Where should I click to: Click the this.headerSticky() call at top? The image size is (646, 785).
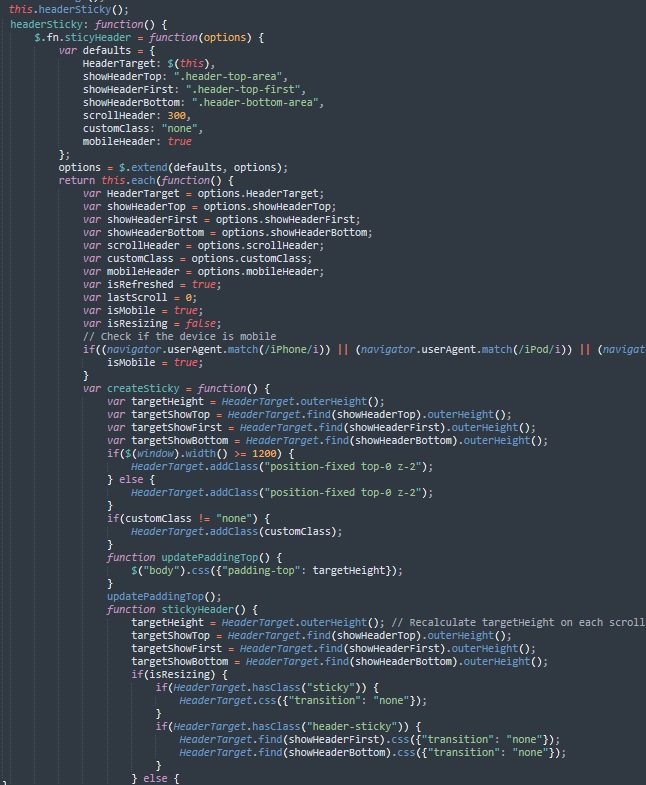(69, 10)
